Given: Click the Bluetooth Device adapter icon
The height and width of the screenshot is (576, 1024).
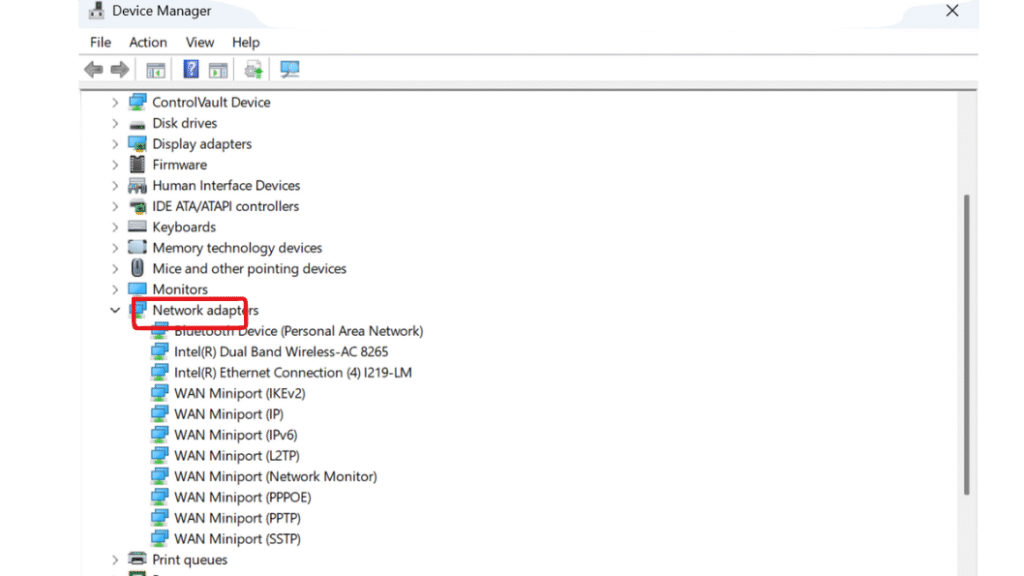Looking at the screenshot, I should coord(159,330).
